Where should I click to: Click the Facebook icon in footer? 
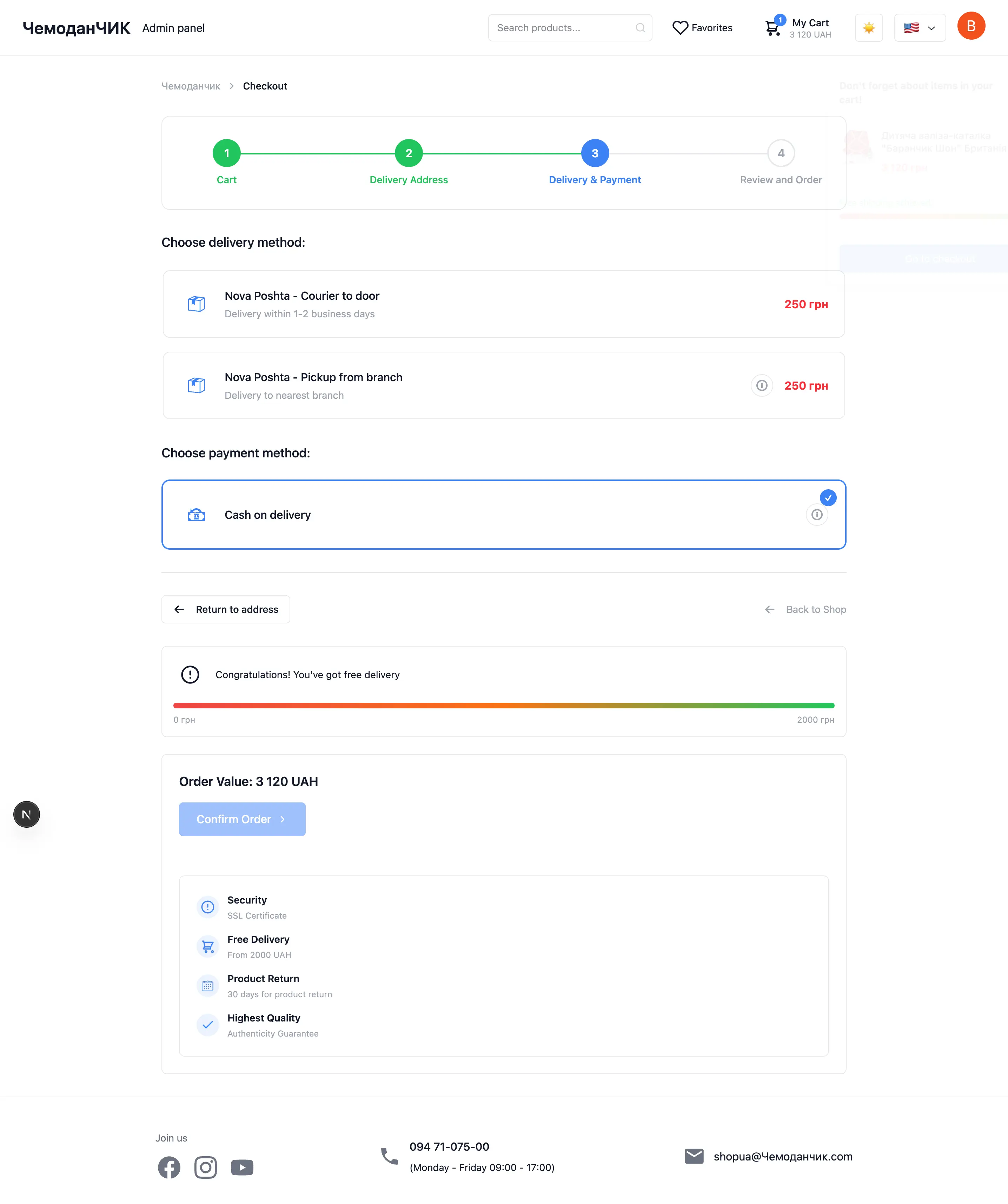click(x=168, y=1167)
